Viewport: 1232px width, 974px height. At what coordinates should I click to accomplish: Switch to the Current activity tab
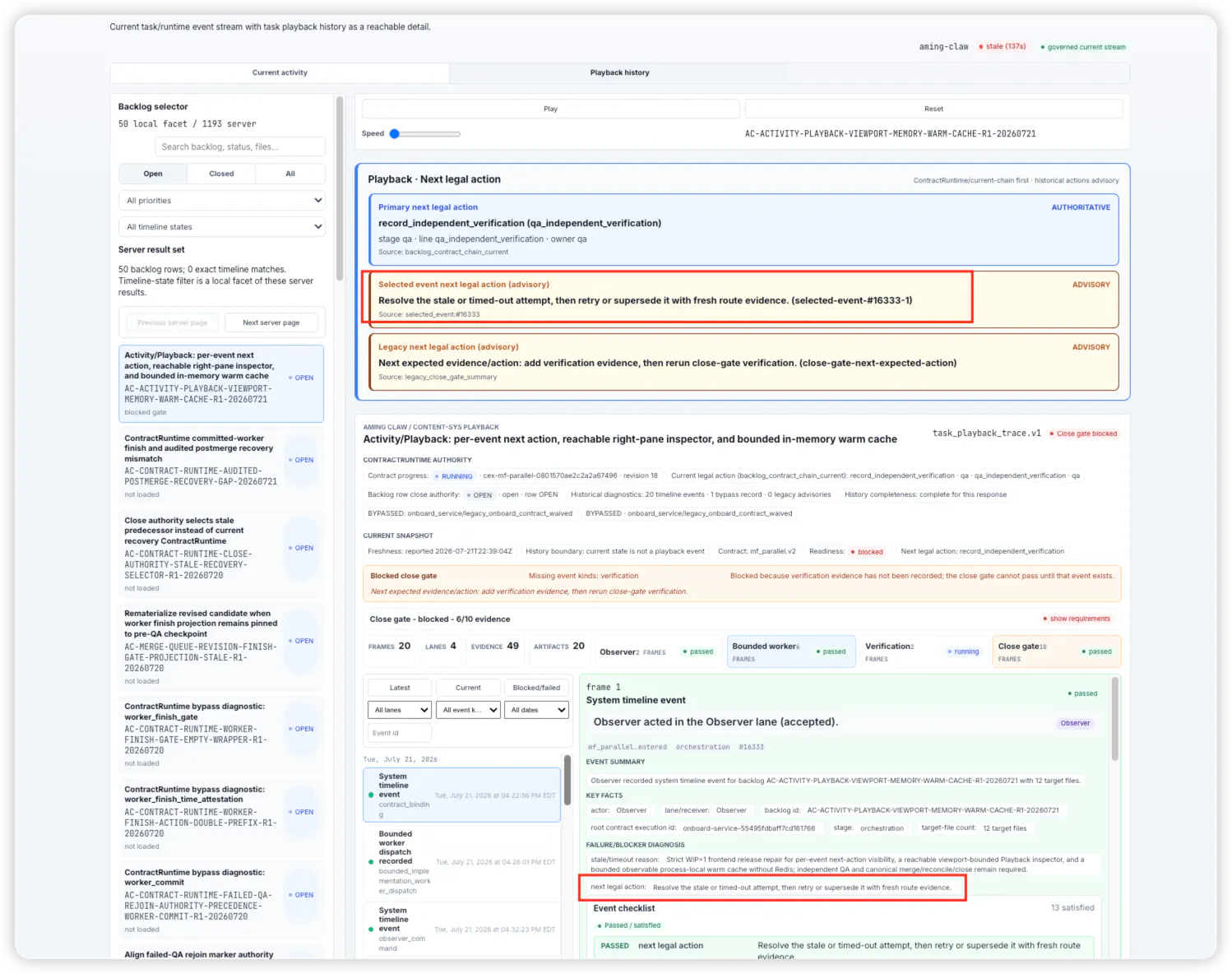280,72
